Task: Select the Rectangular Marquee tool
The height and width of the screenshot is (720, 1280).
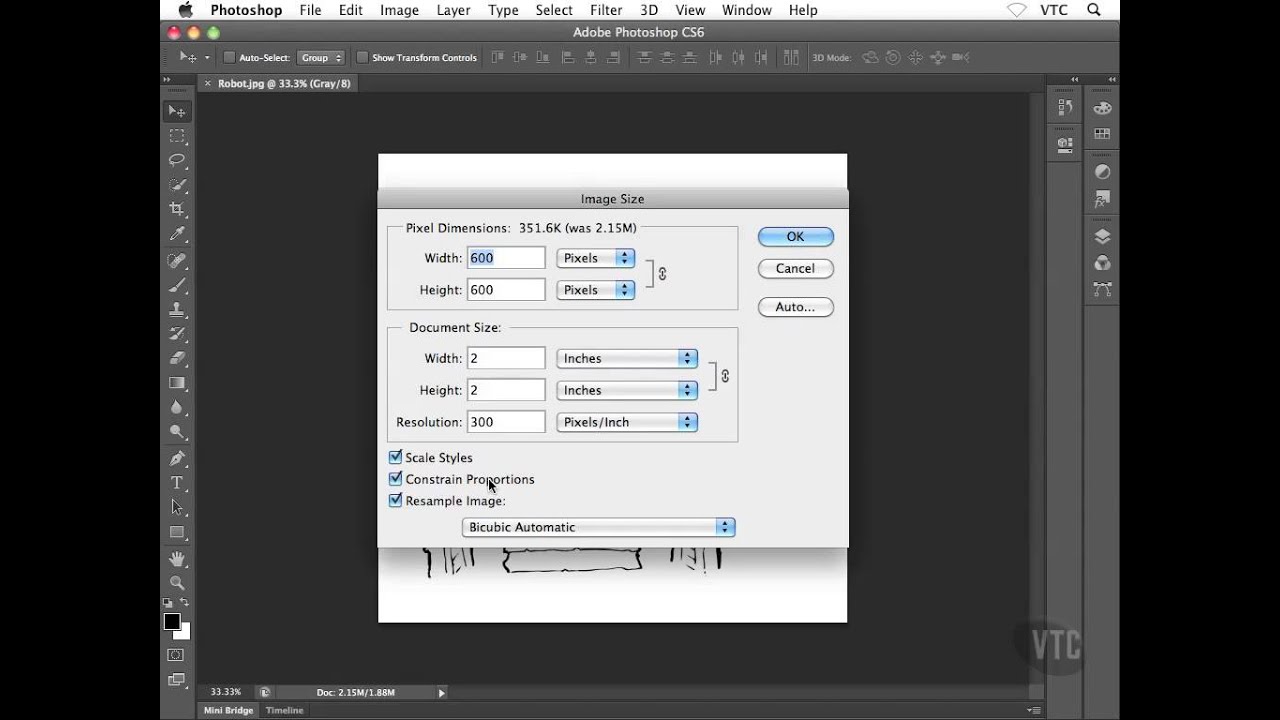Action: click(177, 136)
